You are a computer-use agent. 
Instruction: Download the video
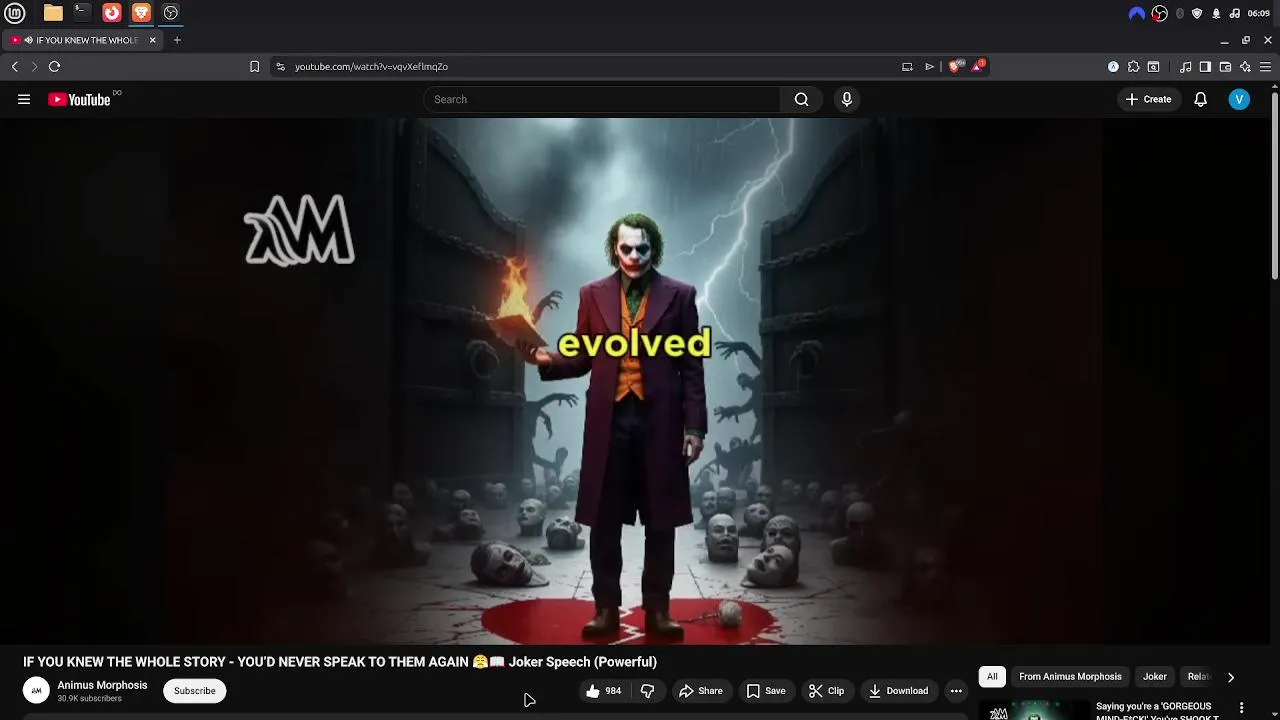pos(898,691)
